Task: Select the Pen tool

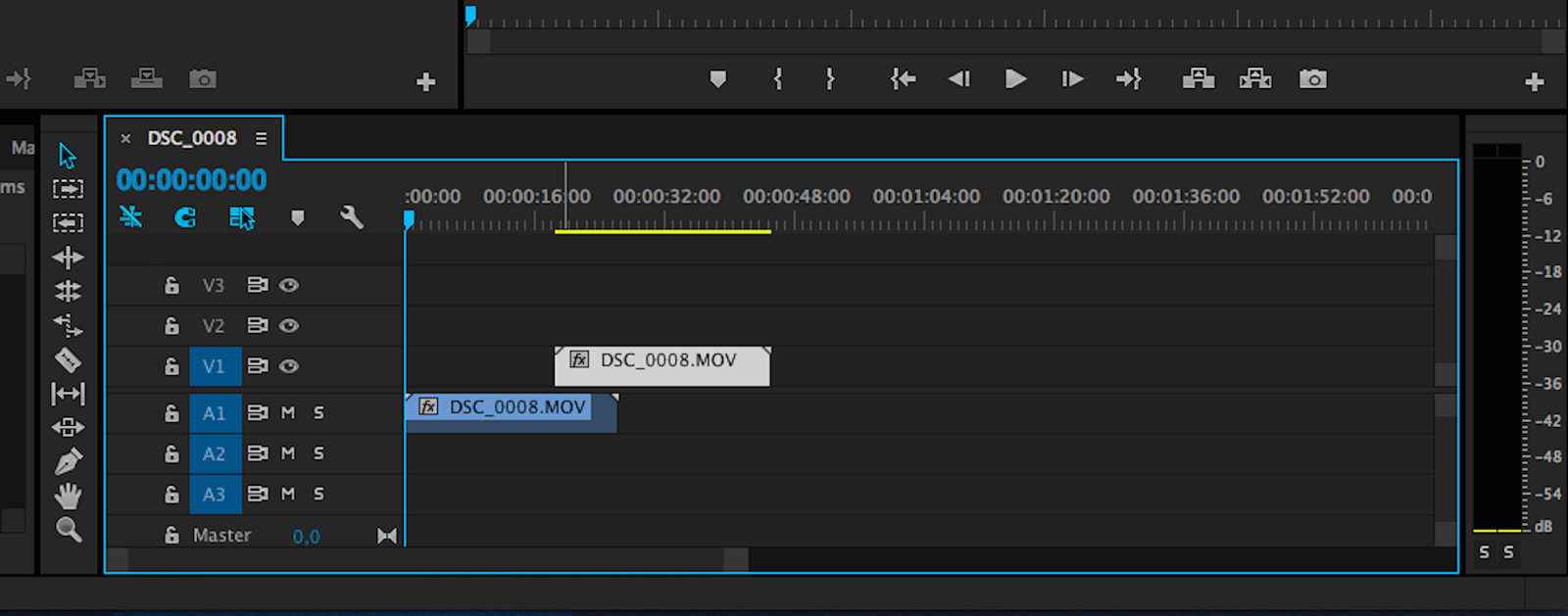Action: [68, 461]
